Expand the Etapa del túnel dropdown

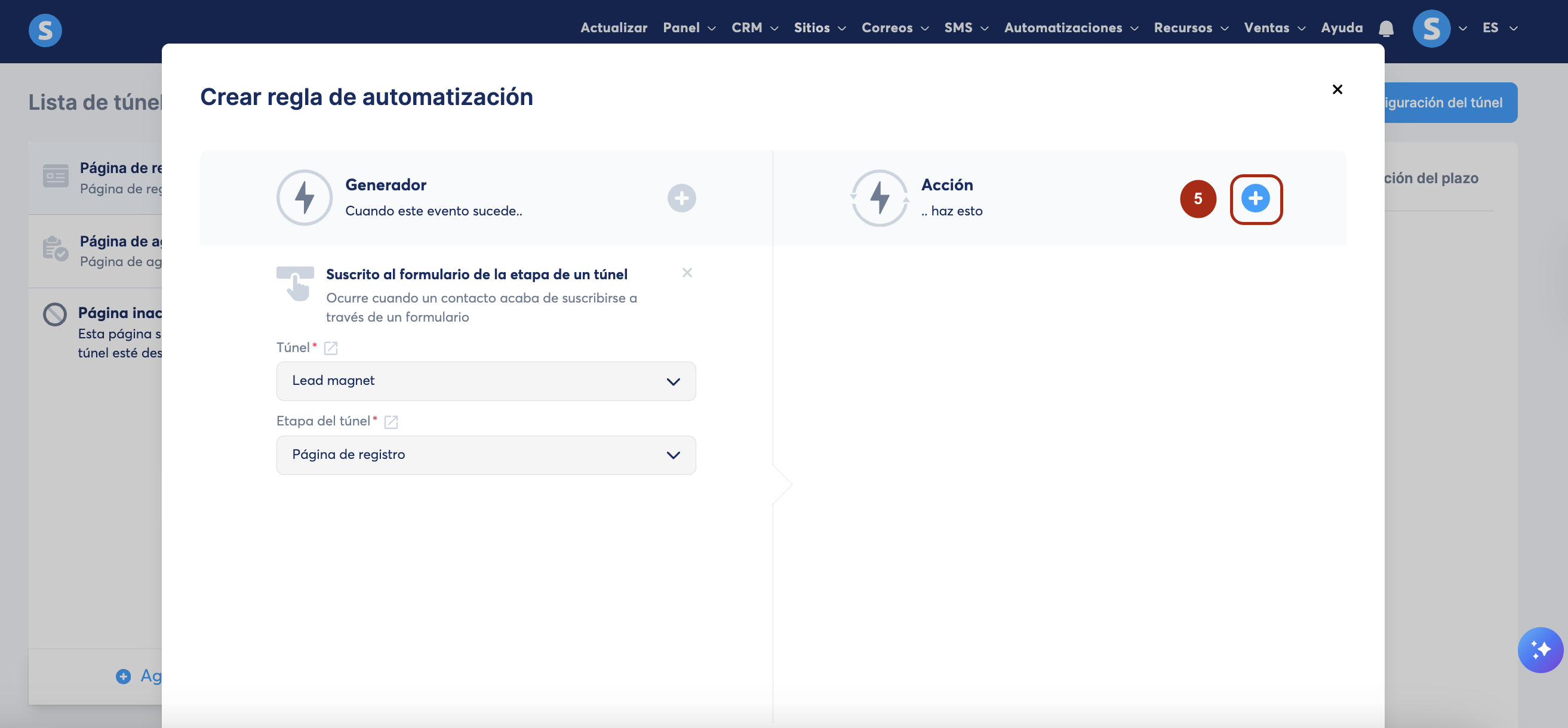(485, 455)
